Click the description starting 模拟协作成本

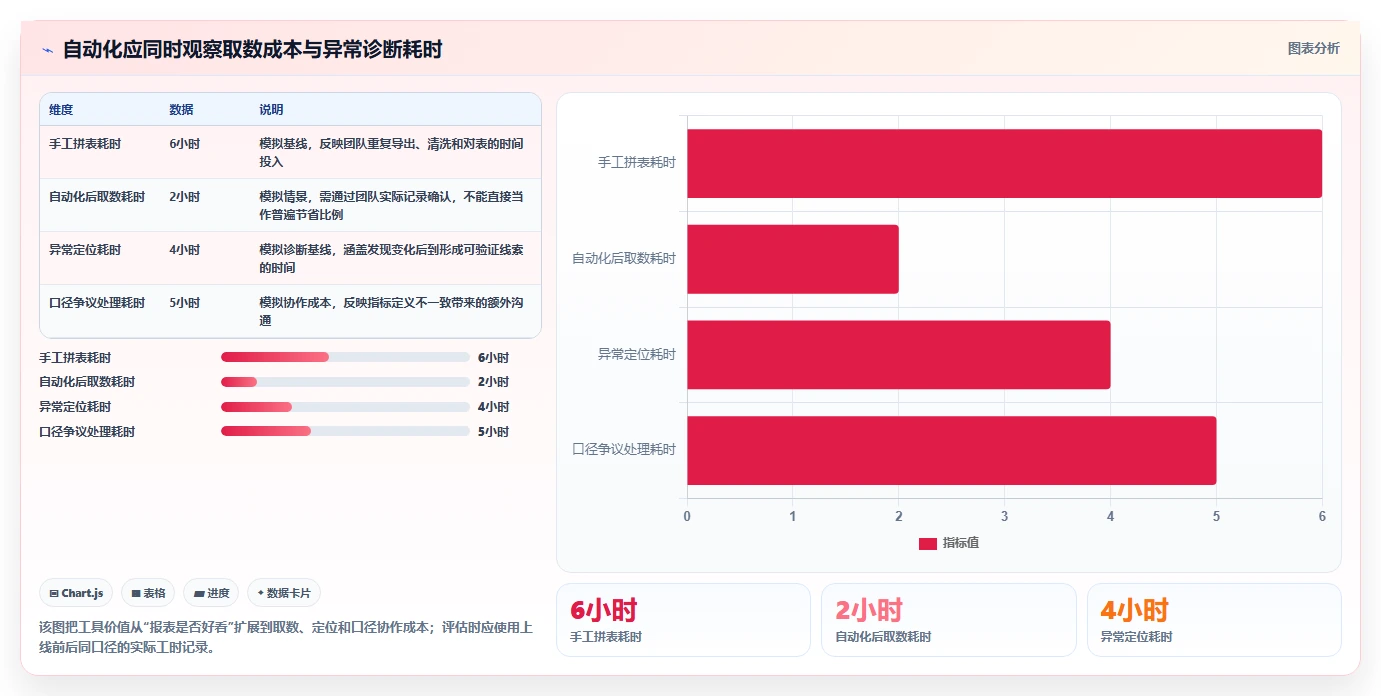[x=391, y=312]
